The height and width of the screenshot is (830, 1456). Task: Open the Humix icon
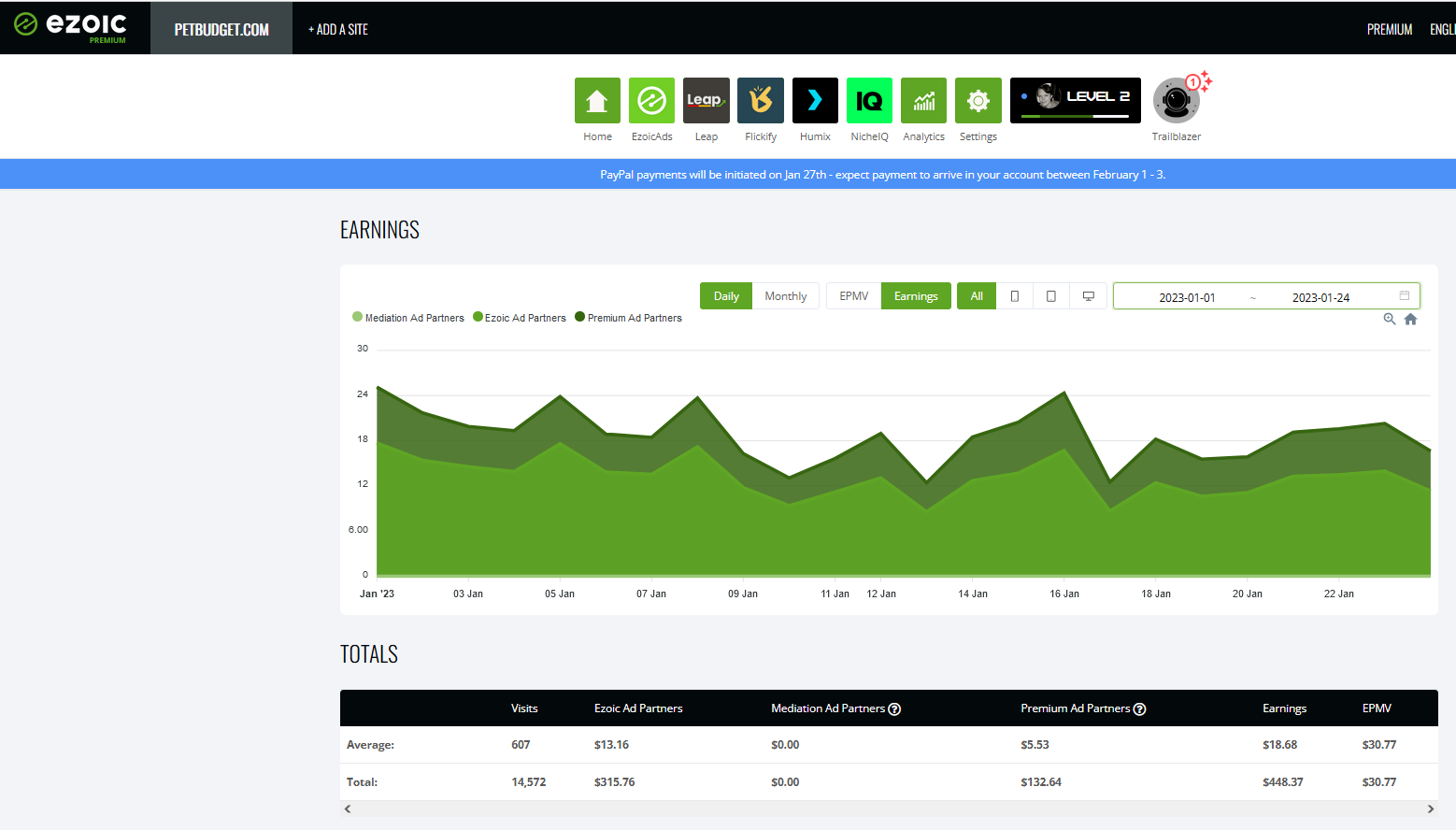815,100
